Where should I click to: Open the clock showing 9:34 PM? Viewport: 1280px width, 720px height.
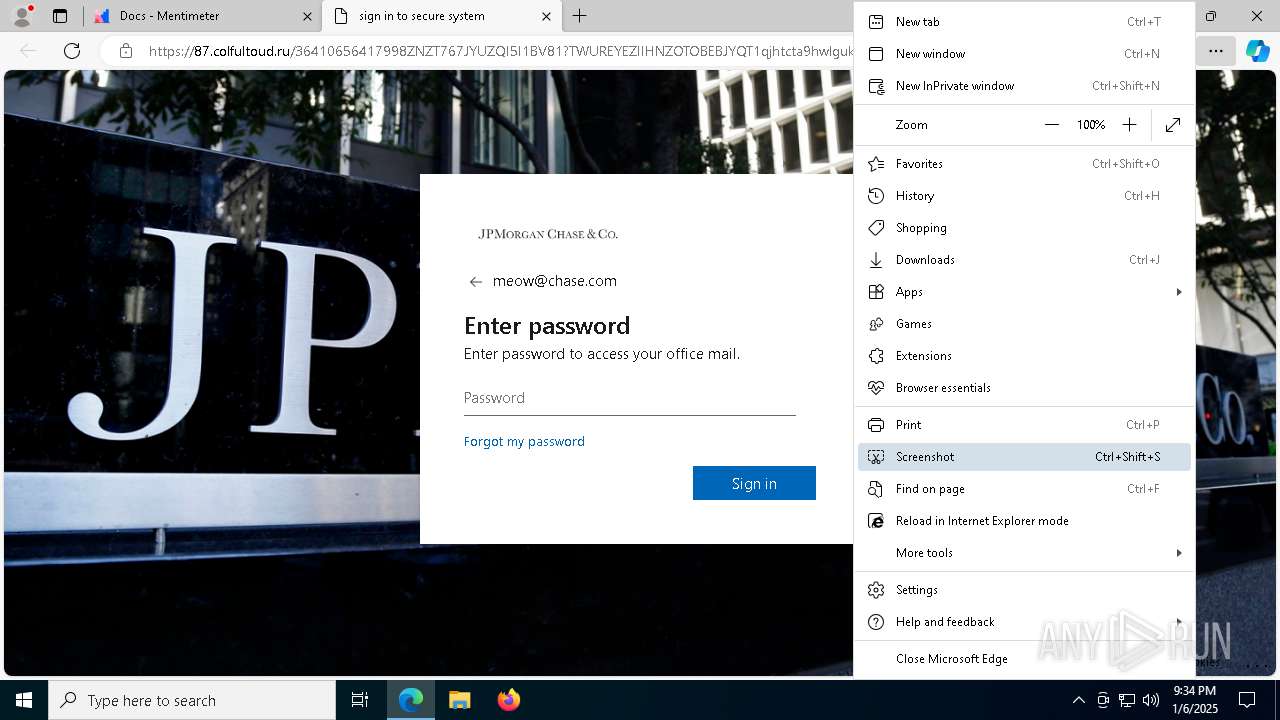1194,700
